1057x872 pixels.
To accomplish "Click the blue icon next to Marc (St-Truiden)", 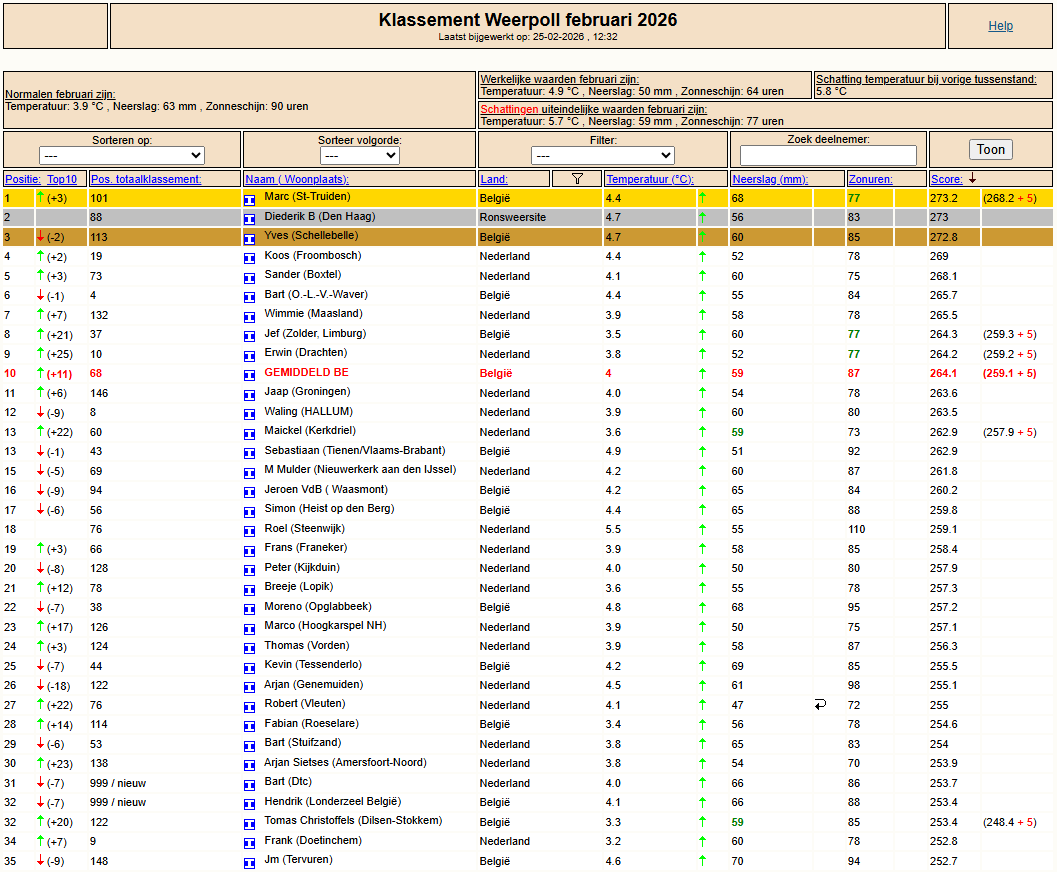I will click(250, 199).
